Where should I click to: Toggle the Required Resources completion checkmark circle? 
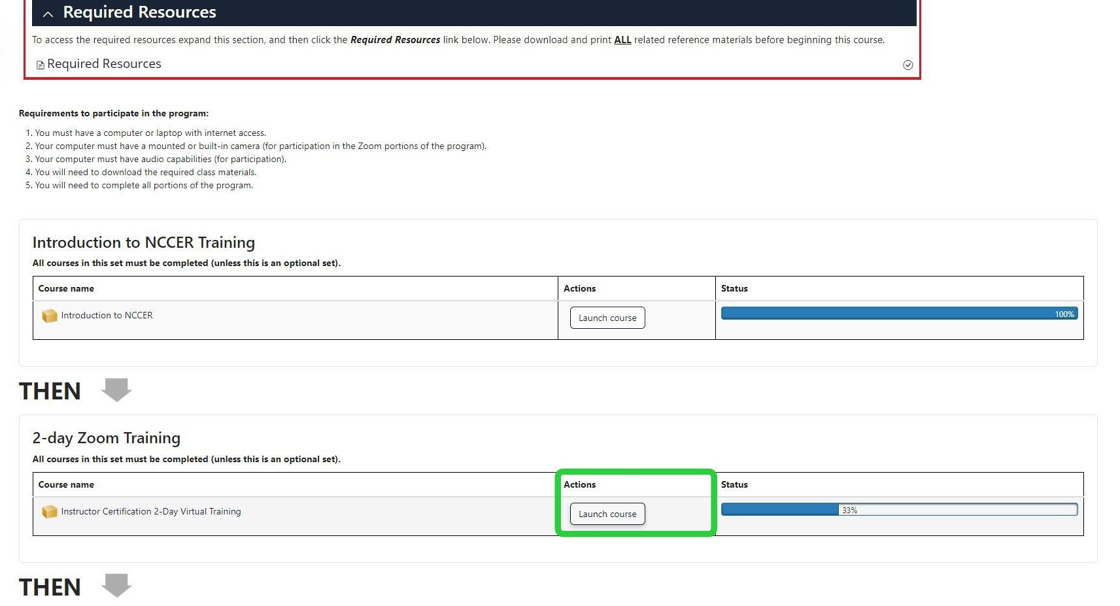click(x=907, y=65)
